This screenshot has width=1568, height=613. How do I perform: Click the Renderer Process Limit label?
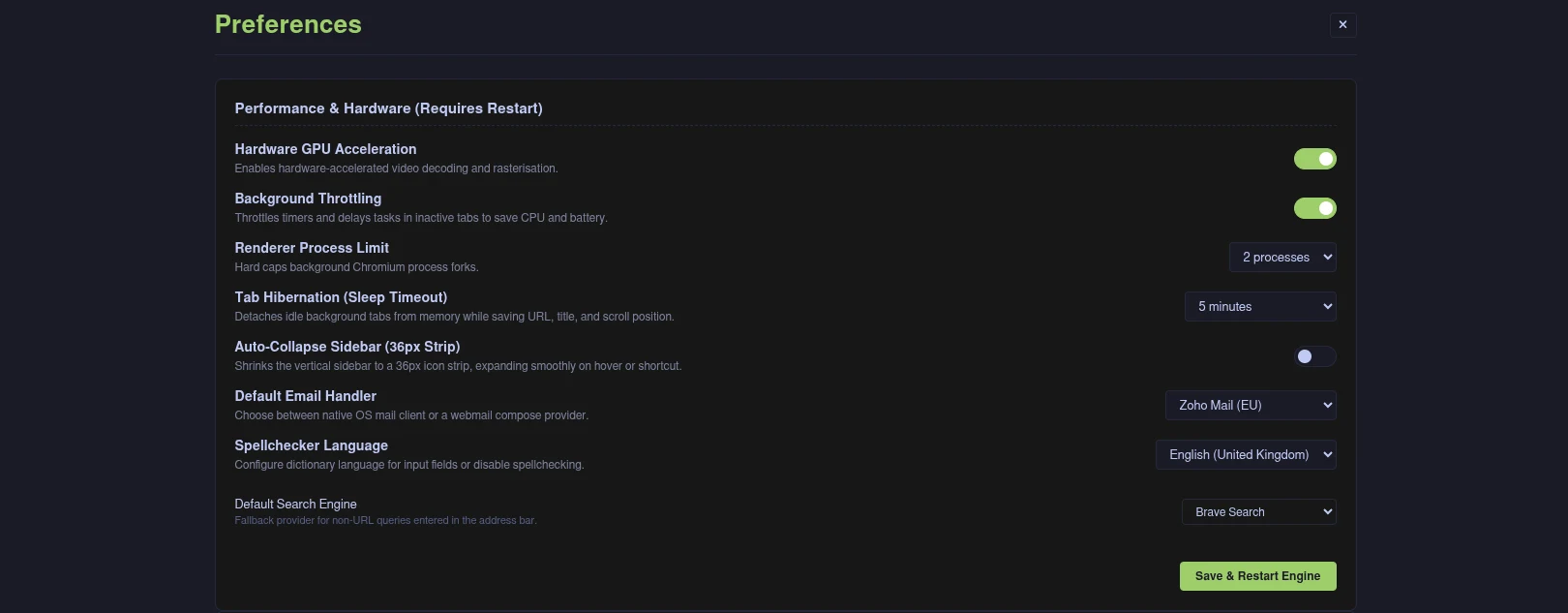coord(312,248)
